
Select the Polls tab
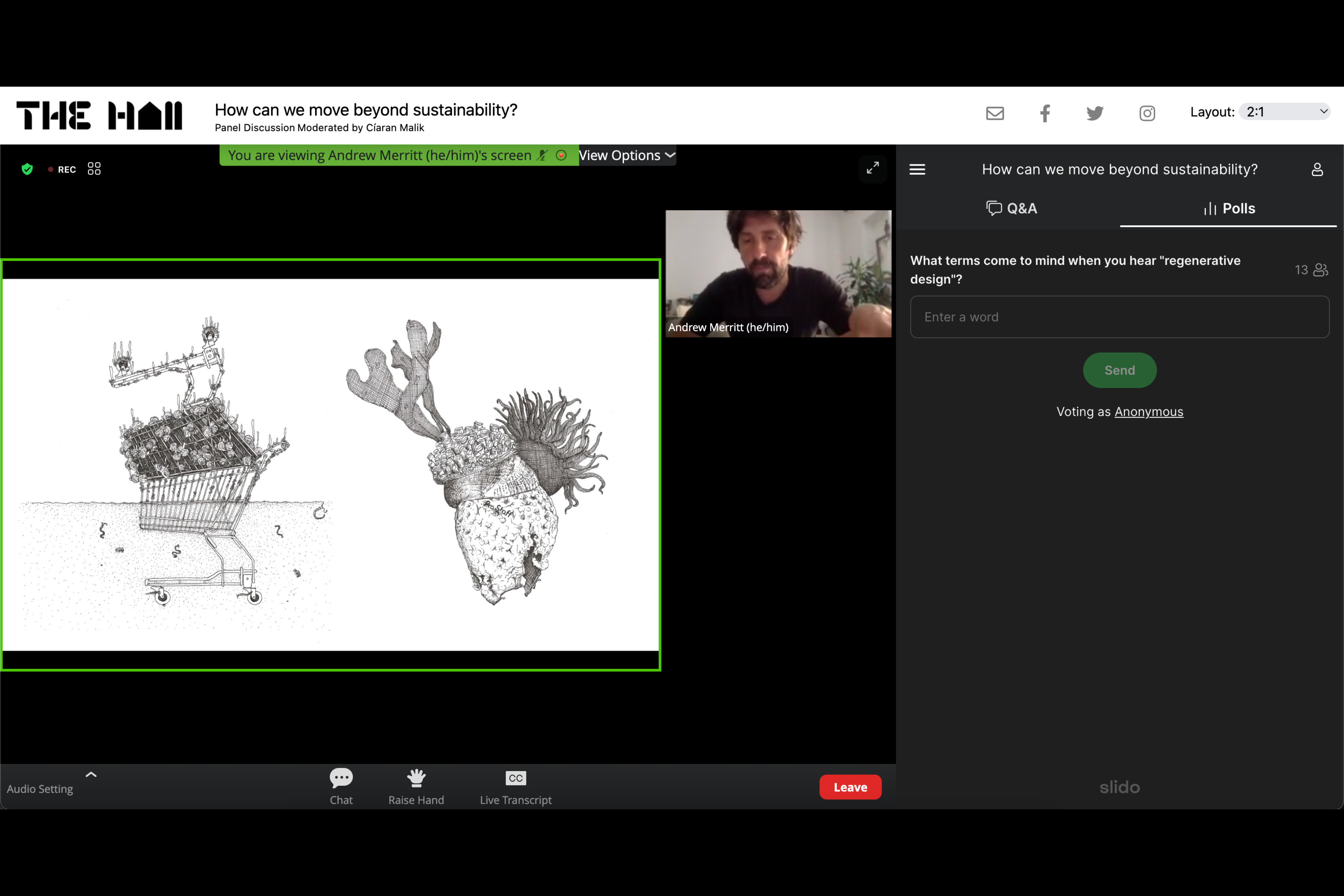pyautogui.click(x=1228, y=209)
